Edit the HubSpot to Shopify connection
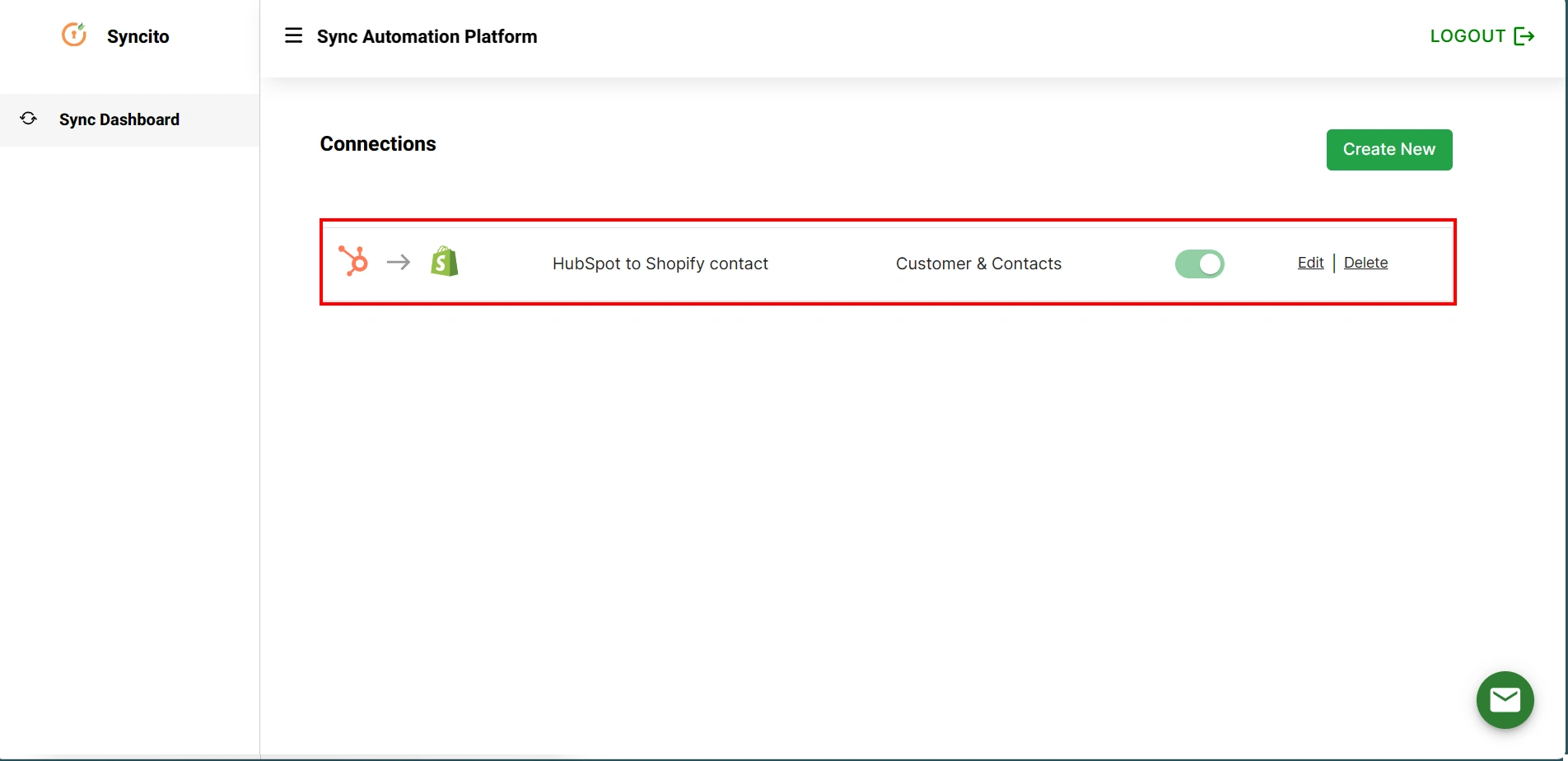This screenshot has width=1568, height=761. (1309, 262)
